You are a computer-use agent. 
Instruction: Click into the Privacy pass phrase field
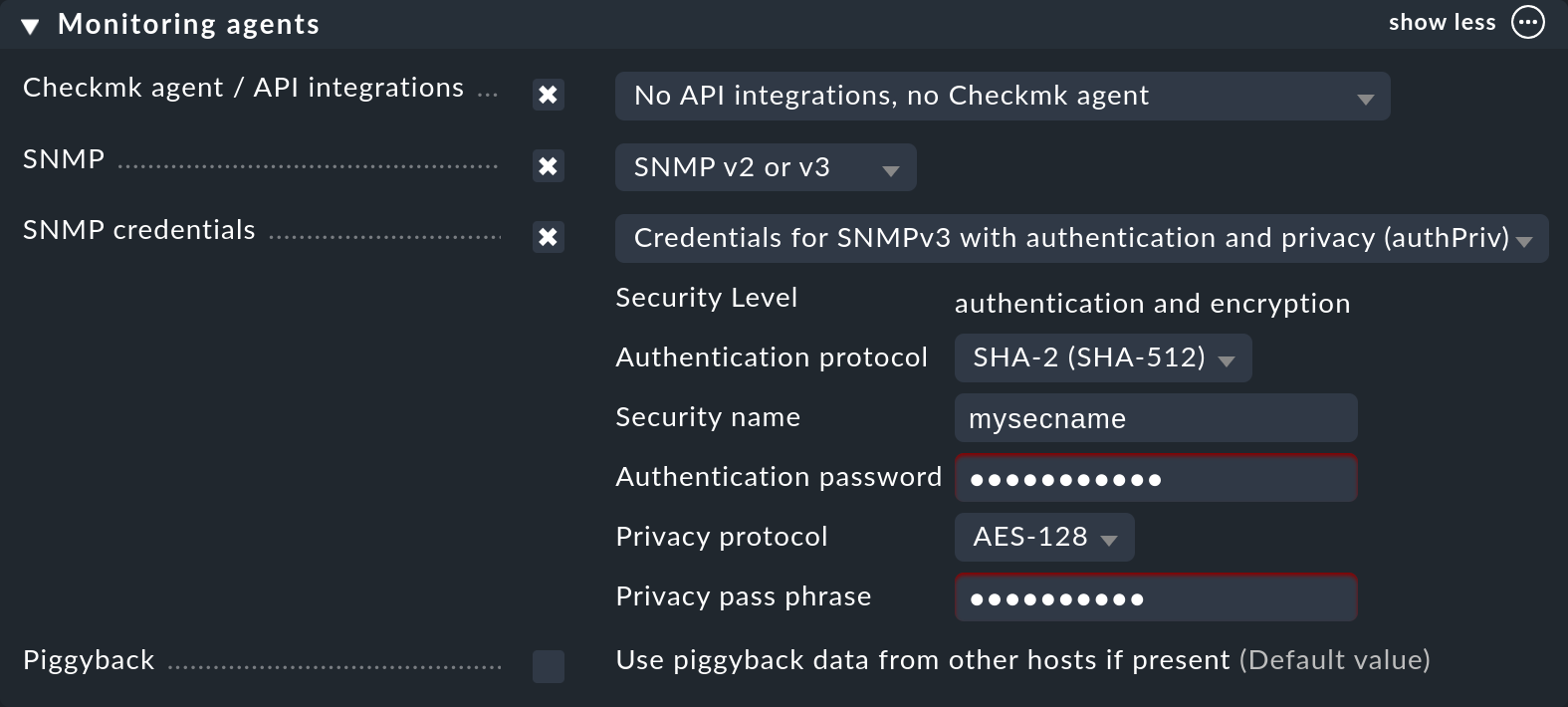tap(1156, 598)
